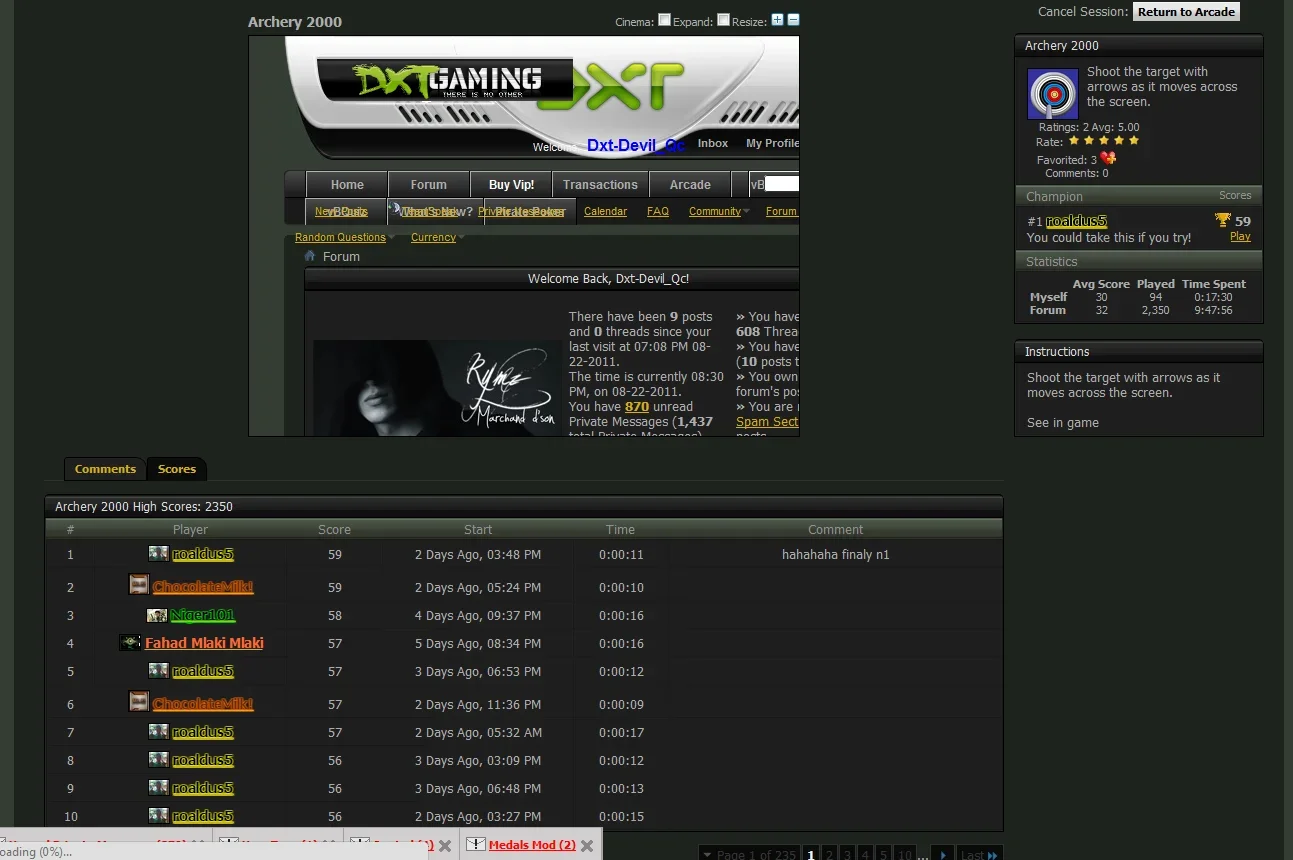
Task: Open the Calendar link
Action: tap(605, 211)
